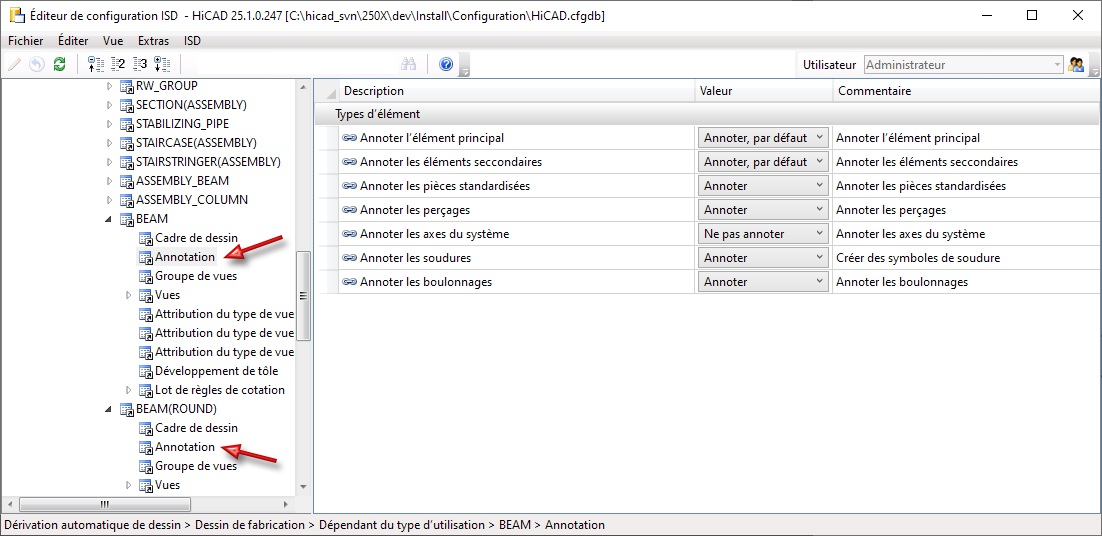Expand the ASSEMBLY_BEAM tree node
1102x536 pixels.
coord(111,181)
